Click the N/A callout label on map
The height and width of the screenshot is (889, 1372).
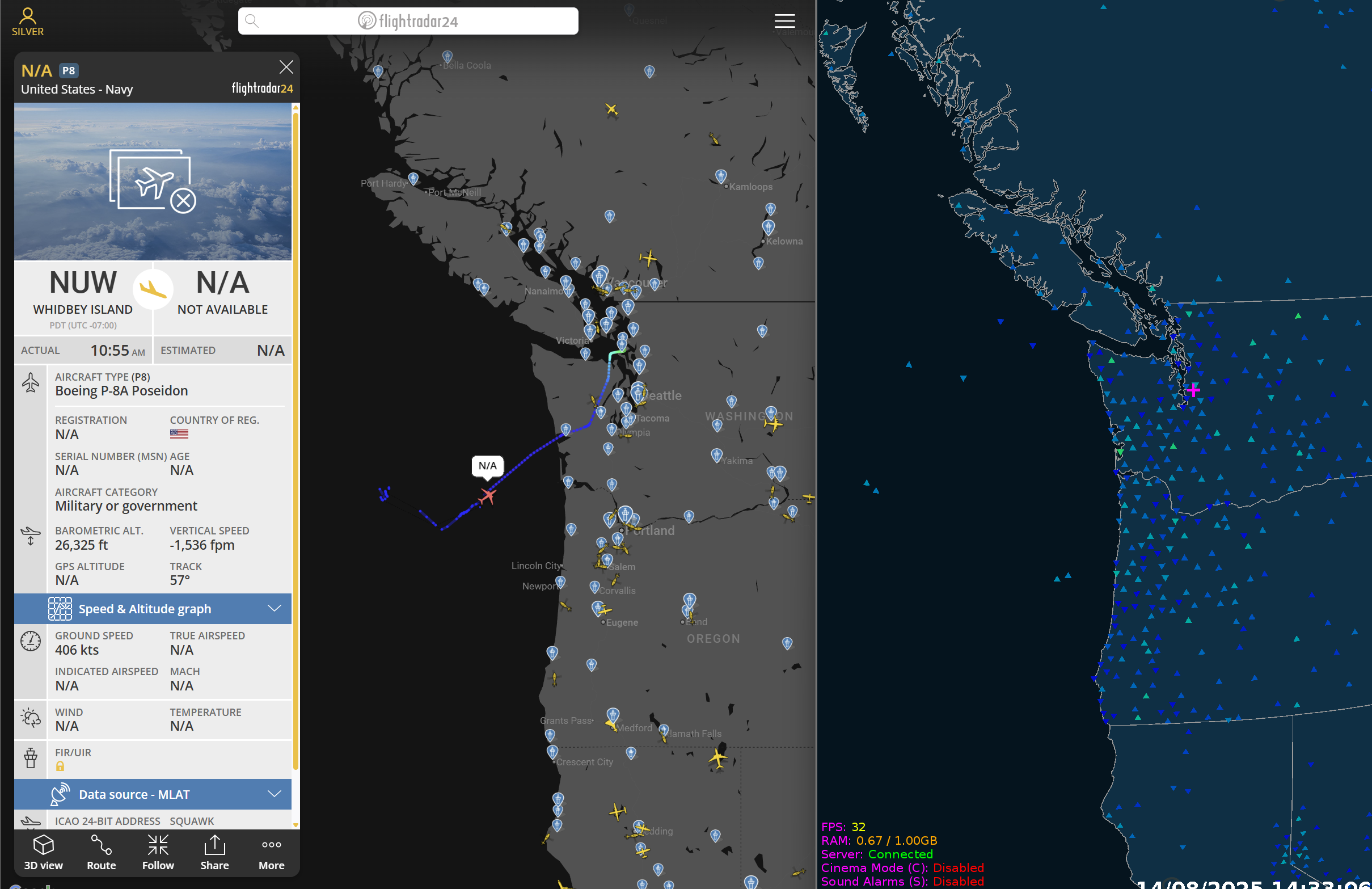point(487,466)
